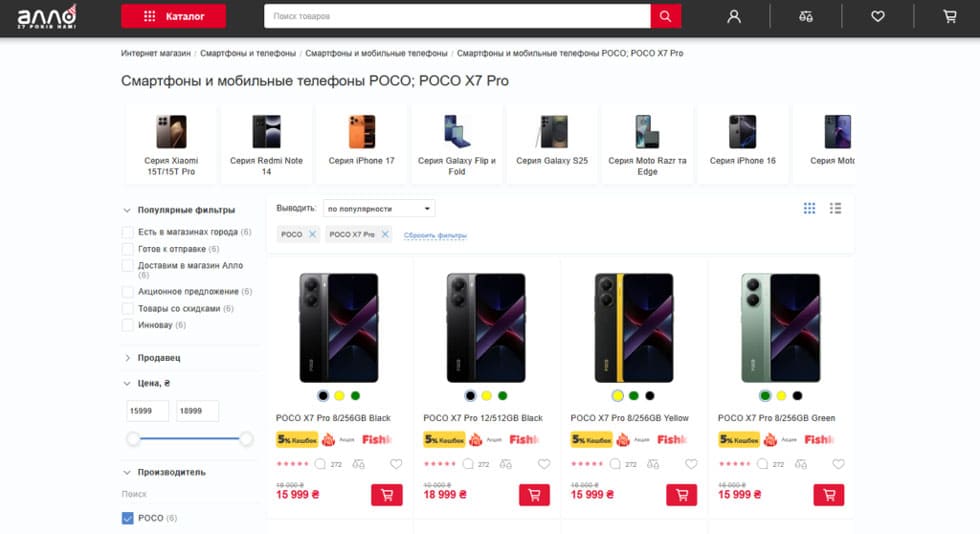
Task: Enable 'Есть в магазинах города' filter
Action: tap(128, 232)
